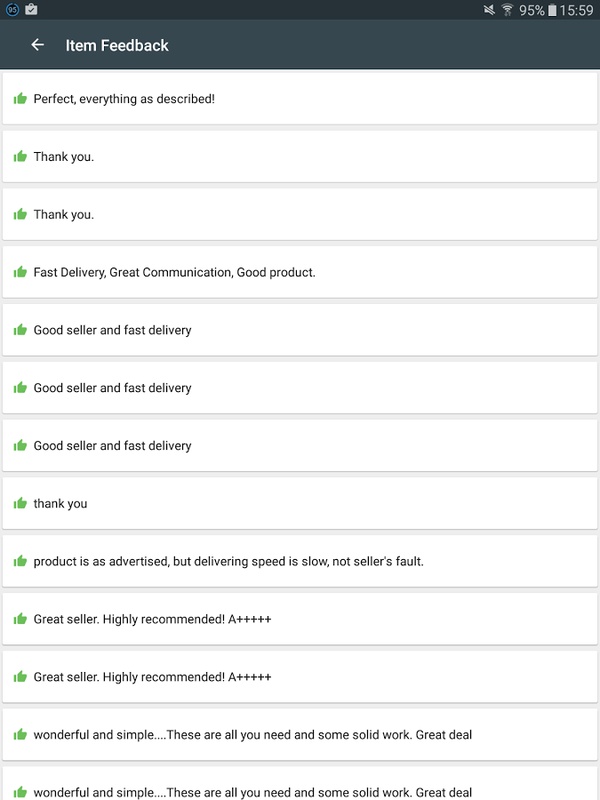Open 'Perfect, everything as described!' feedback card
This screenshot has width=600, height=800.
pos(300,98)
